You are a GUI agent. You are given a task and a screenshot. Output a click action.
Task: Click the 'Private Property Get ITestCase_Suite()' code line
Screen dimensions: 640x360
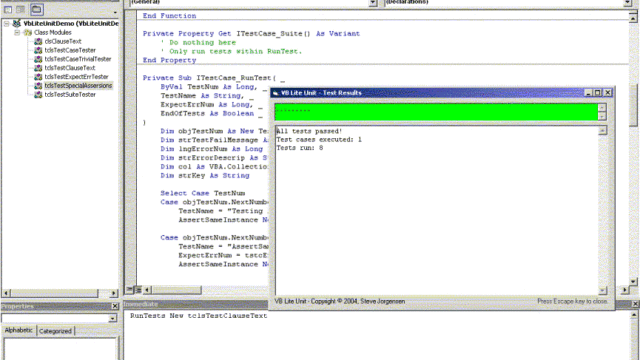point(251,33)
